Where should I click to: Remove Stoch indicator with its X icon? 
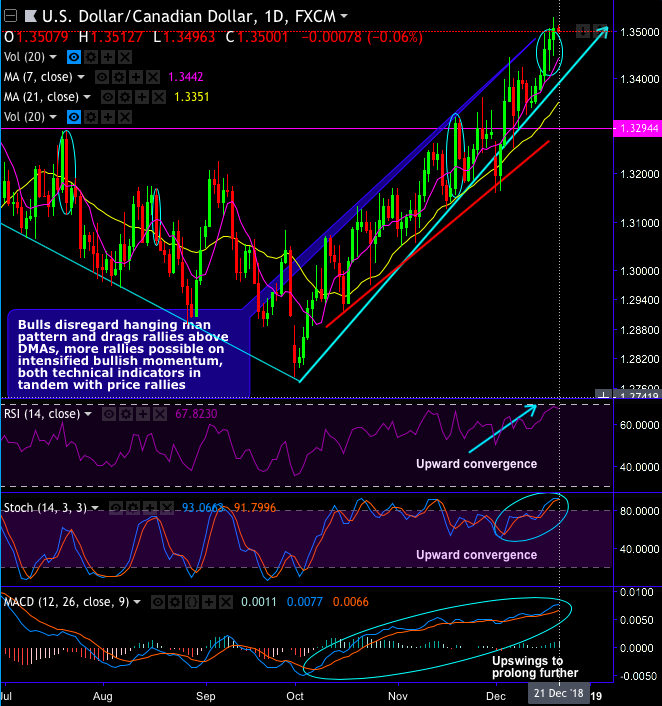click(167, 508)
